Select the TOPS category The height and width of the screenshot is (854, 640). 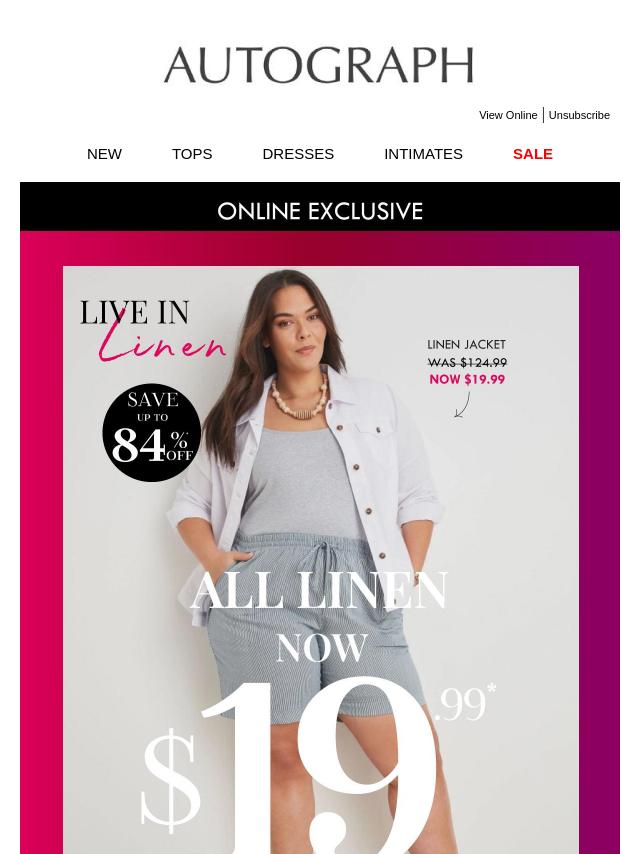[x=192, y=154]
